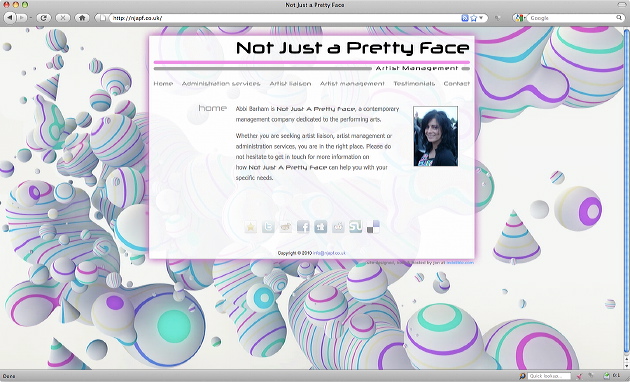Click the 'home' section heading
Viewport: 630px width, 382px height.
tap(213, 108)
